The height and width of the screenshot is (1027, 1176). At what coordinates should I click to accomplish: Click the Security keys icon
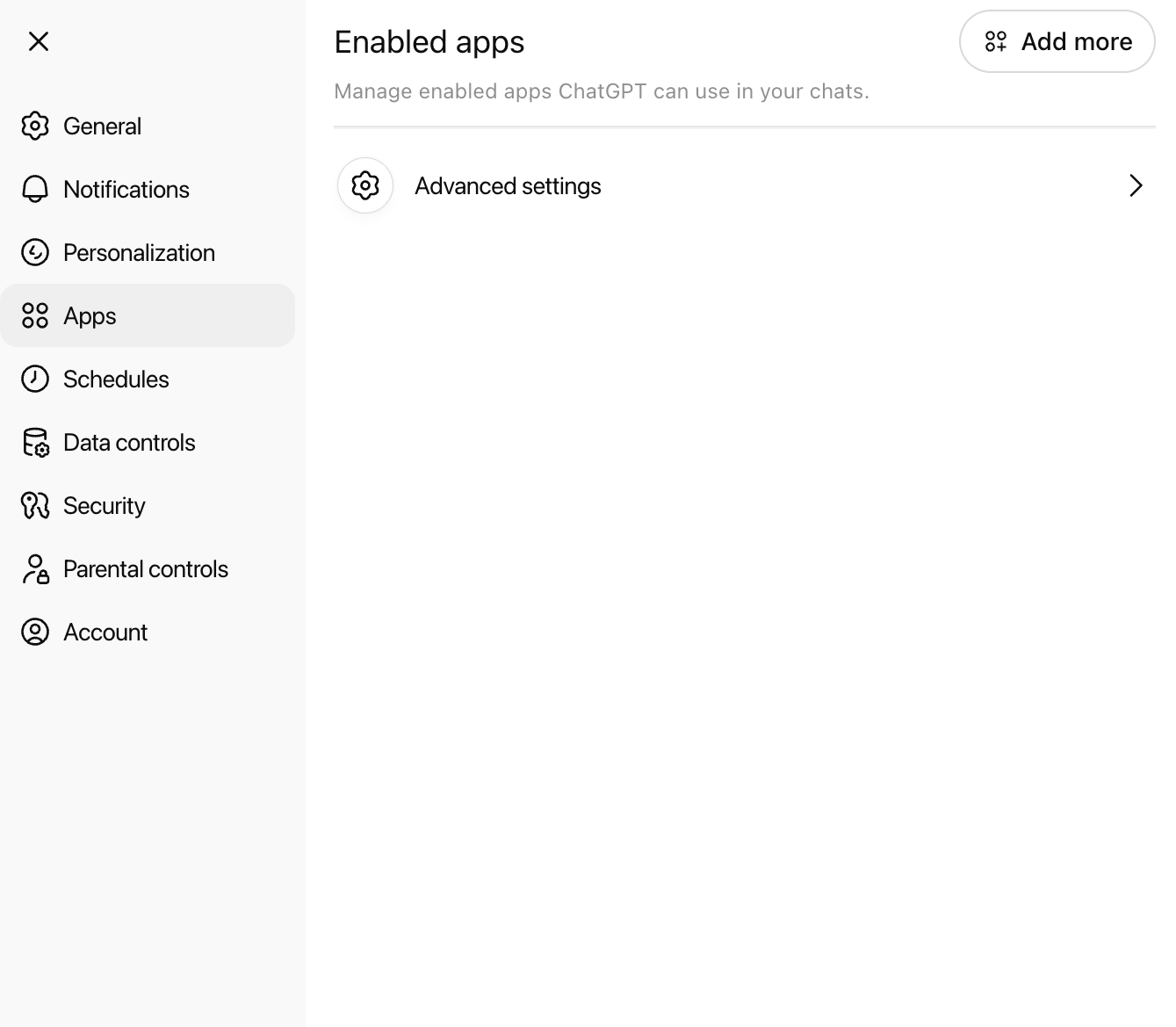tap(35, 506)
